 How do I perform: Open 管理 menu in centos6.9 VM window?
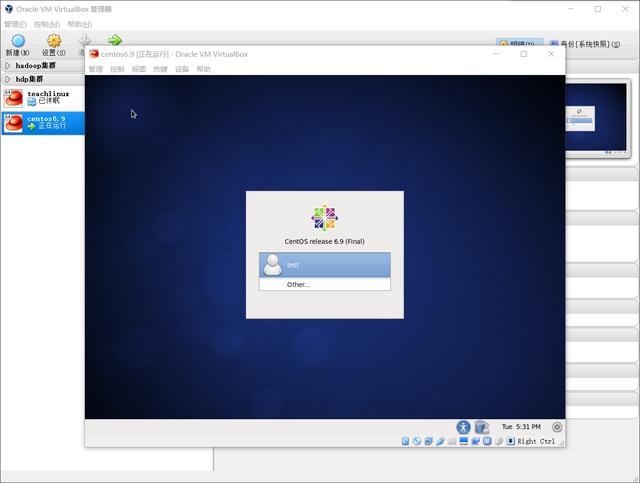(96, 69)
